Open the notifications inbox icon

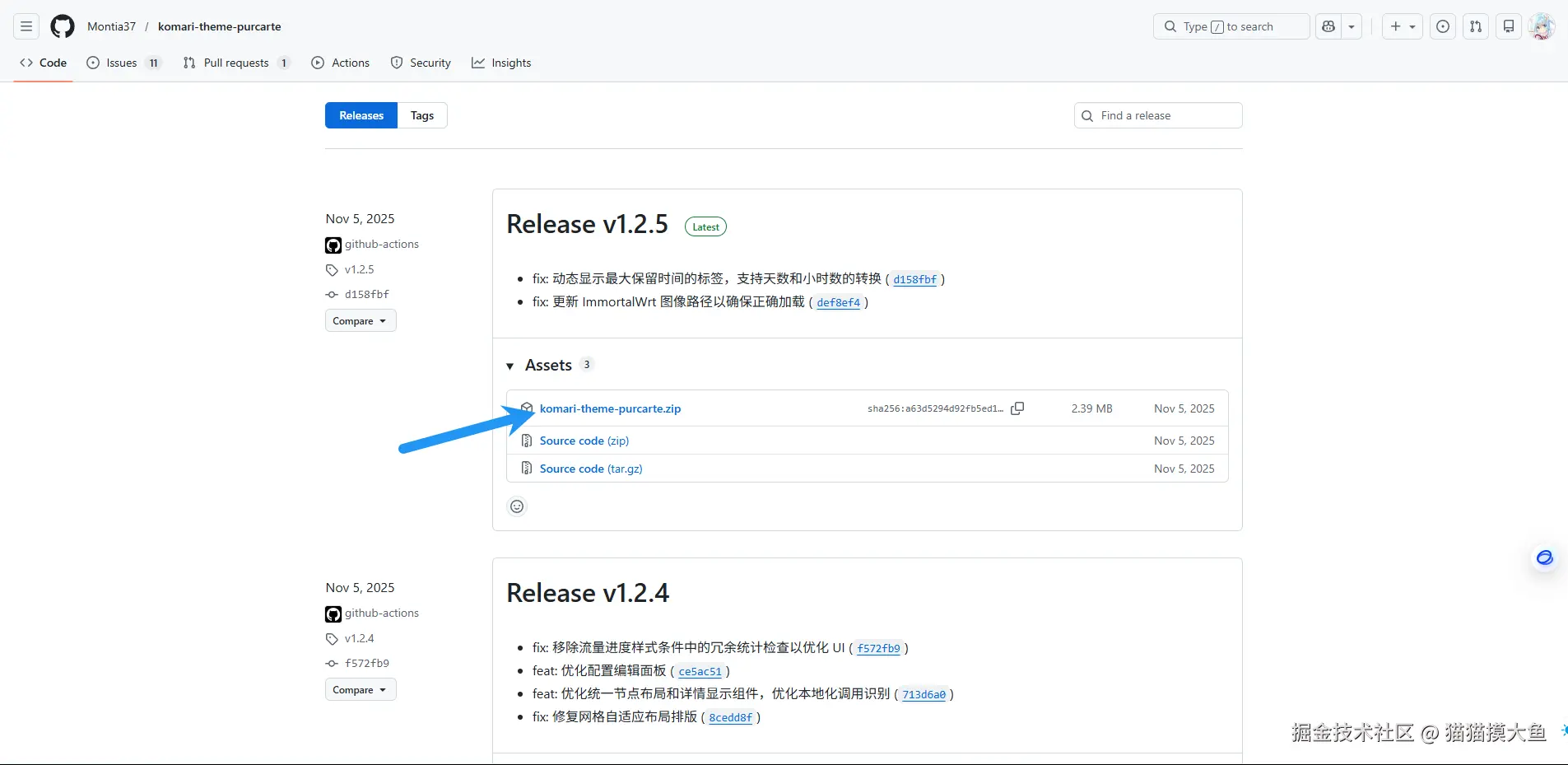coord(1509,26)
